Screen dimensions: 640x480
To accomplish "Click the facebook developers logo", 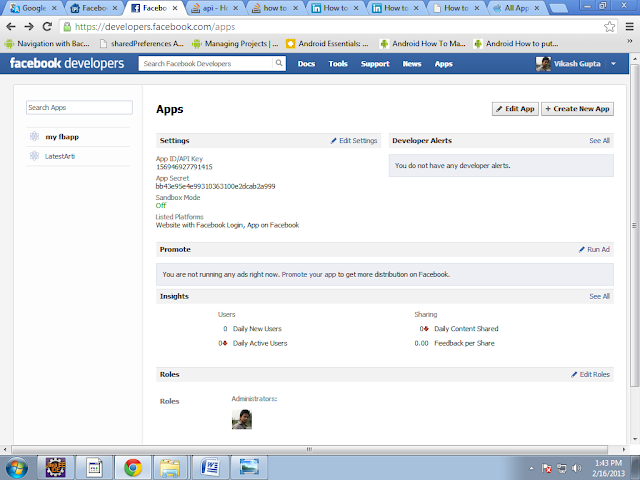I will pos(67,63).
